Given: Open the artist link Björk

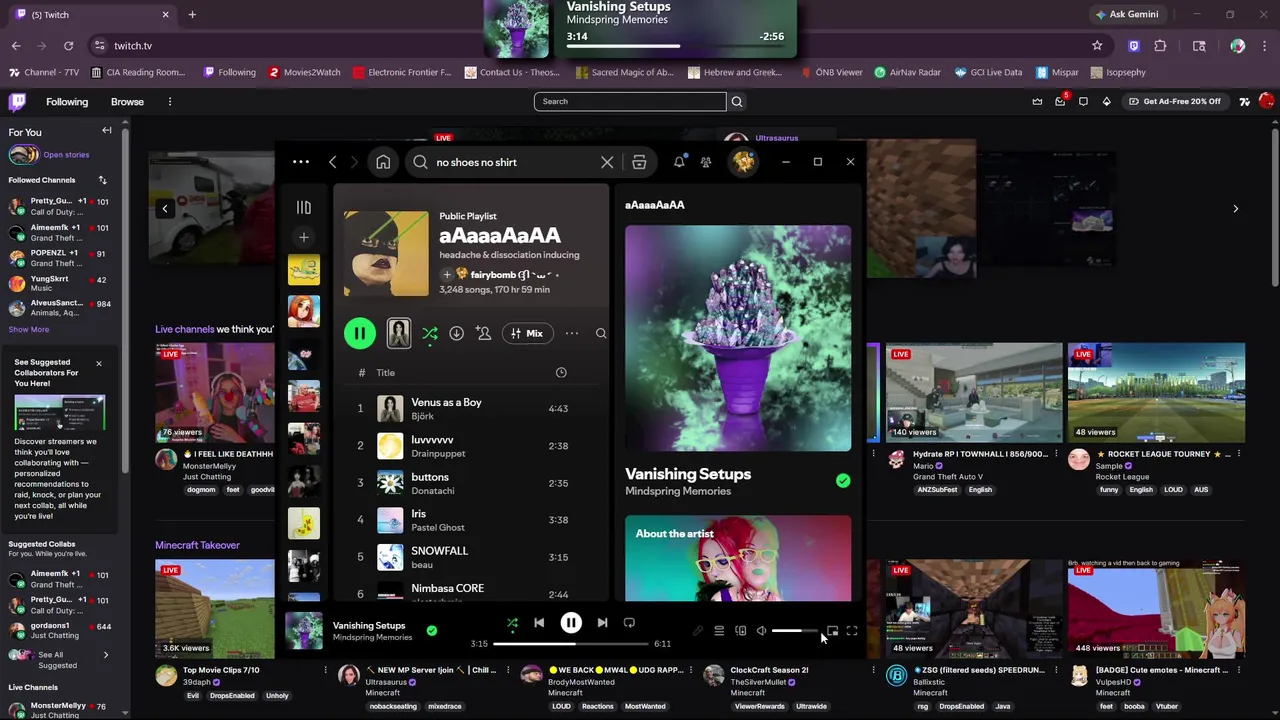Looking at the screenshot, I should pyautogui.click(x=422, y=416).
